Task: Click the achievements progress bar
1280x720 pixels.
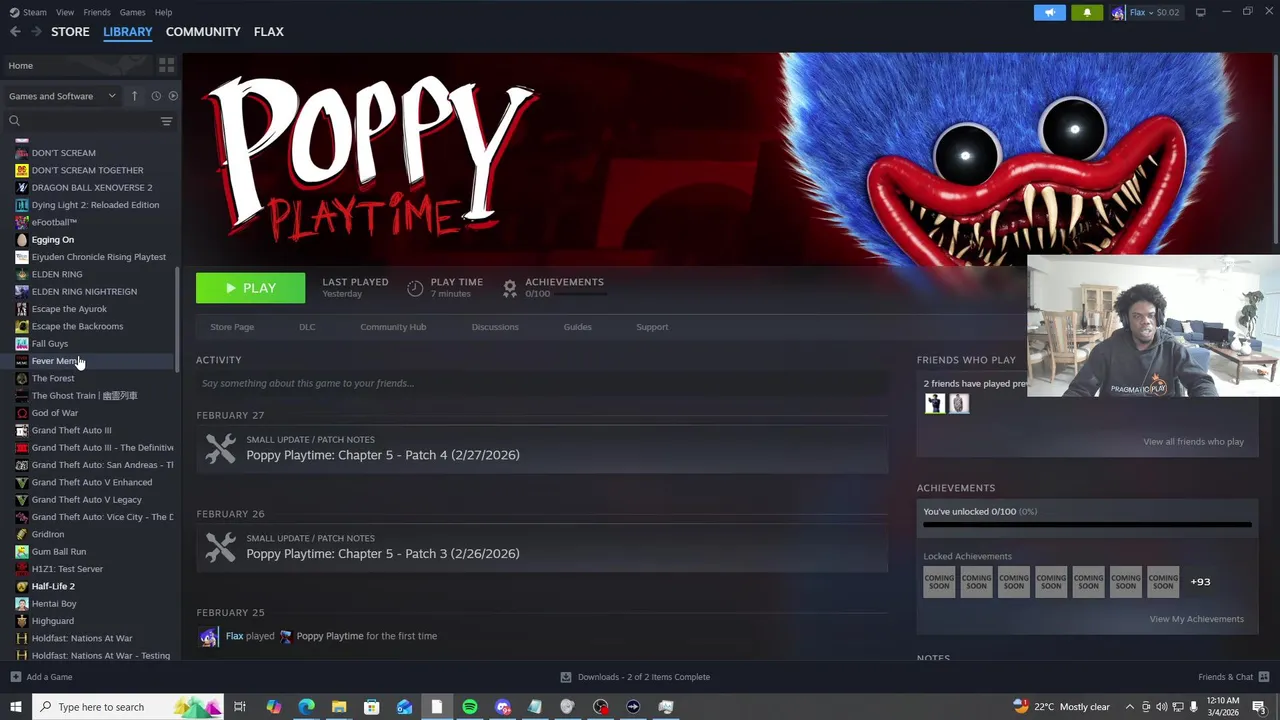Action: click(1087, 524)
